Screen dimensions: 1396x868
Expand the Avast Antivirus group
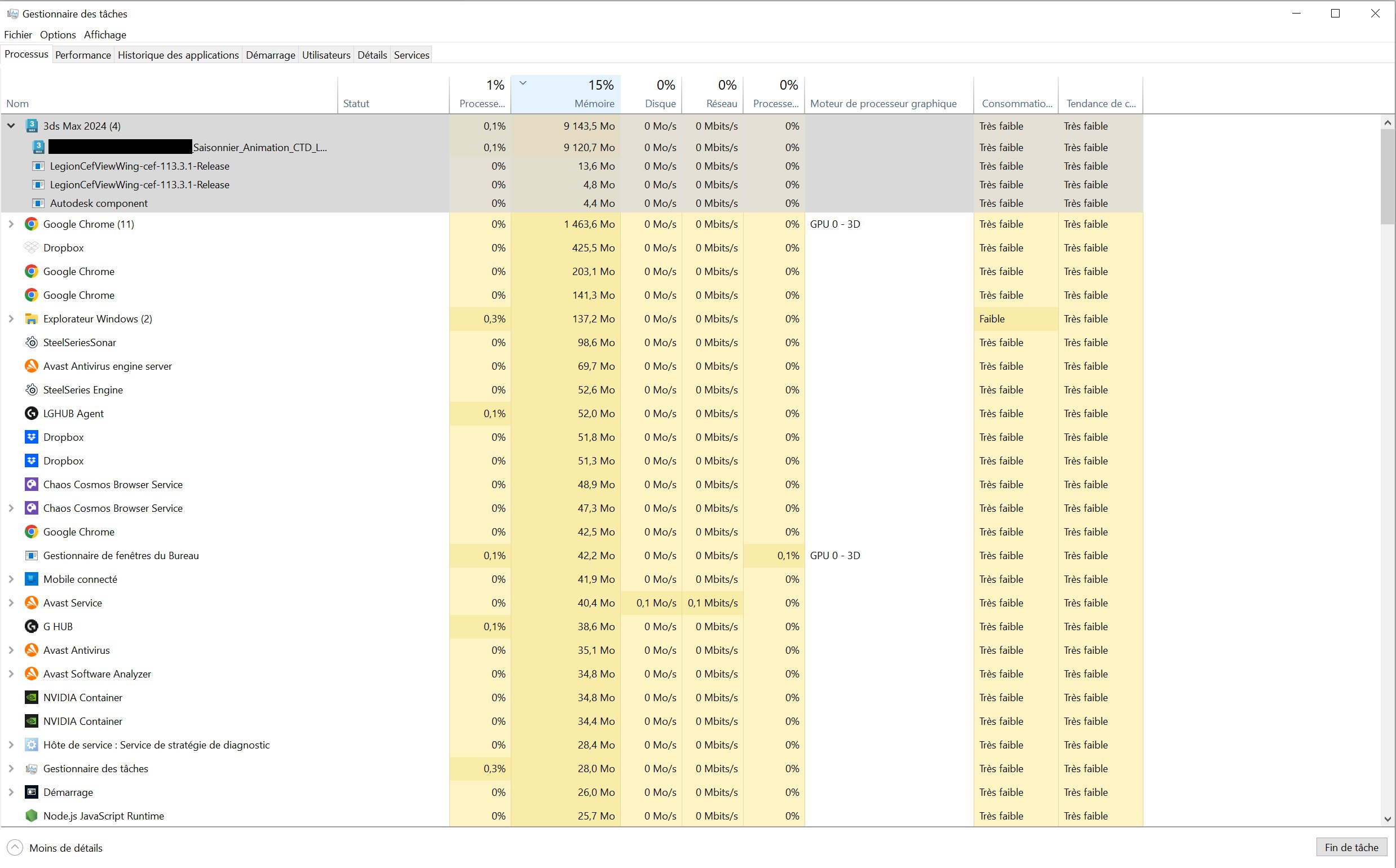[x=11, y=650]
